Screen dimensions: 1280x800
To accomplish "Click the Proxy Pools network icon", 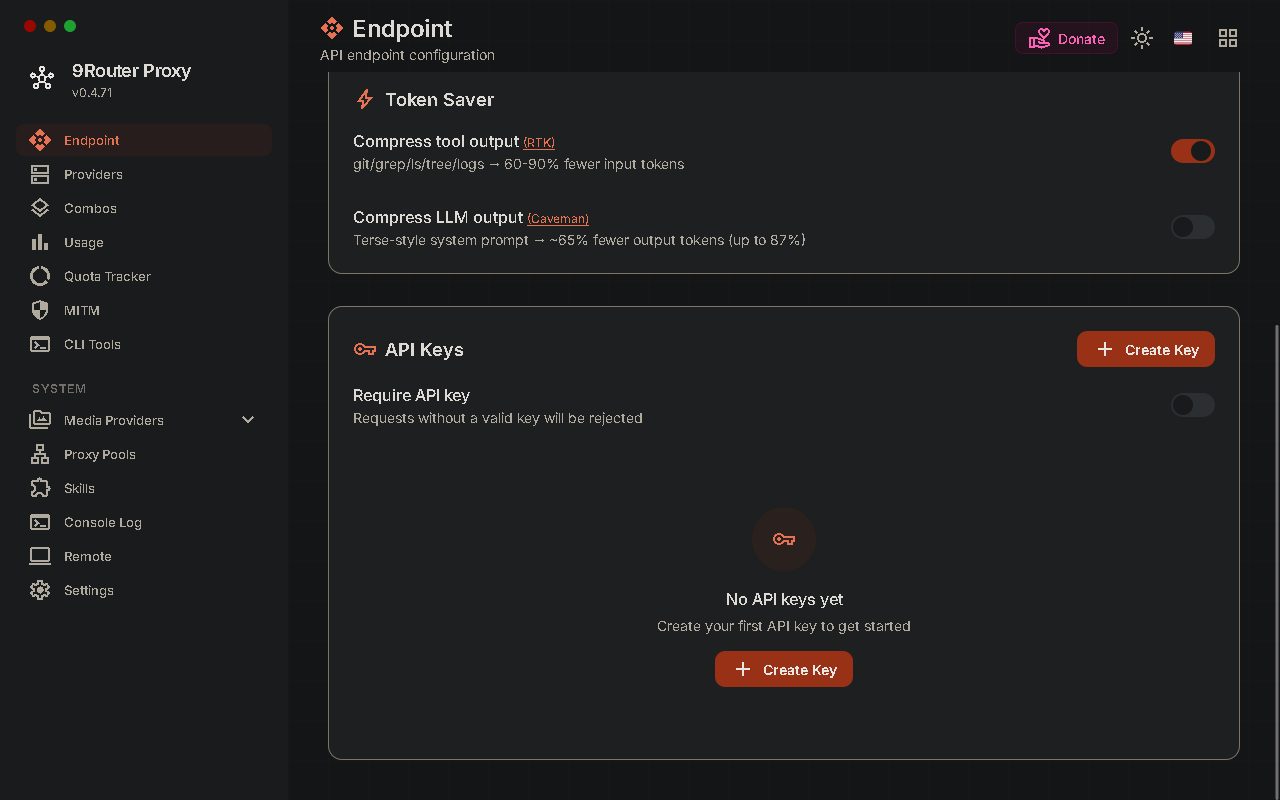I will pyautogui.click(x=40, y=454).
